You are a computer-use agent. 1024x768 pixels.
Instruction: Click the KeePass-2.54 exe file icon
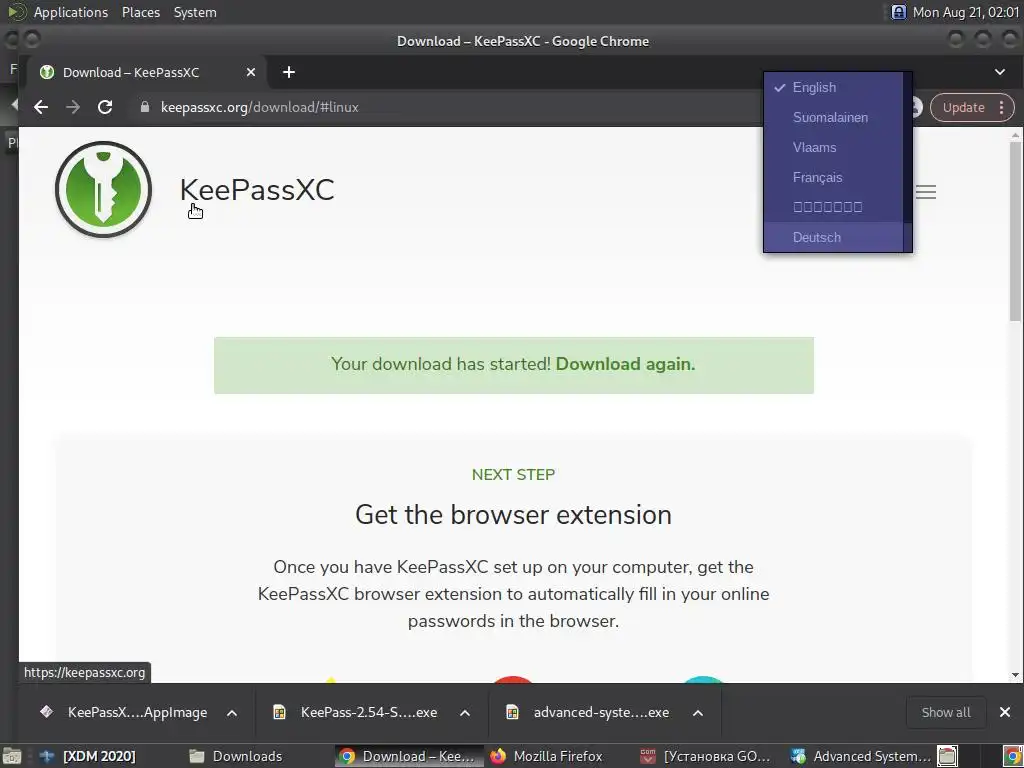pyautogui.click(x=280, y=712)
